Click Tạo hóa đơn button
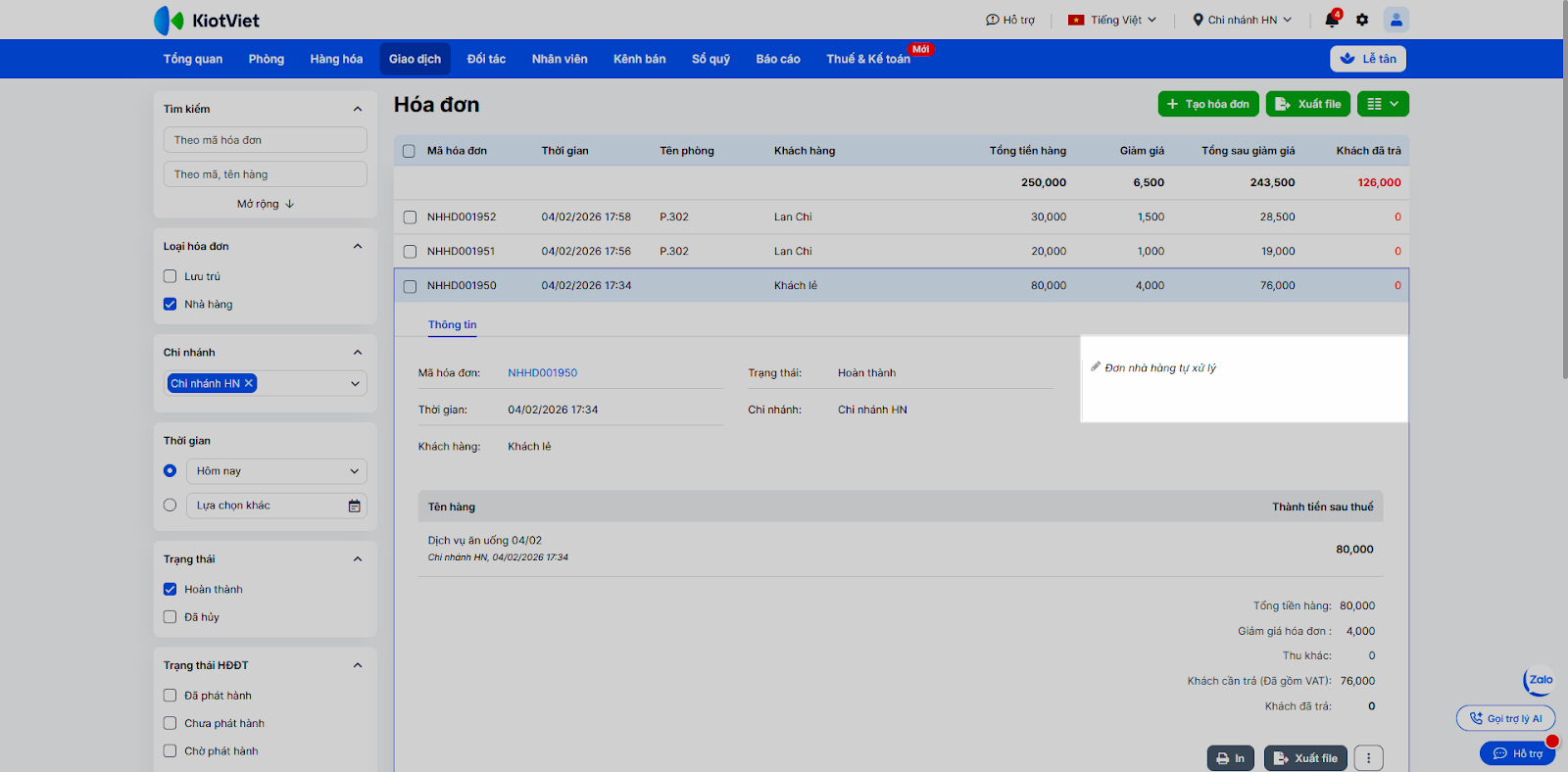The height and width of the screenshot is (772, 1568). click(x=1208, y=104)
